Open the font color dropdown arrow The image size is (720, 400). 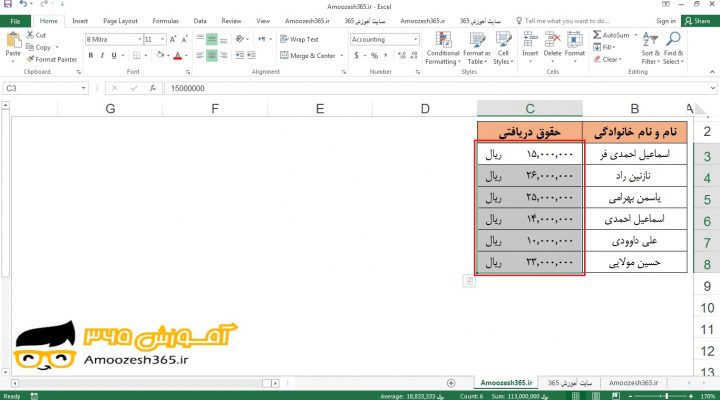point(186,56)
